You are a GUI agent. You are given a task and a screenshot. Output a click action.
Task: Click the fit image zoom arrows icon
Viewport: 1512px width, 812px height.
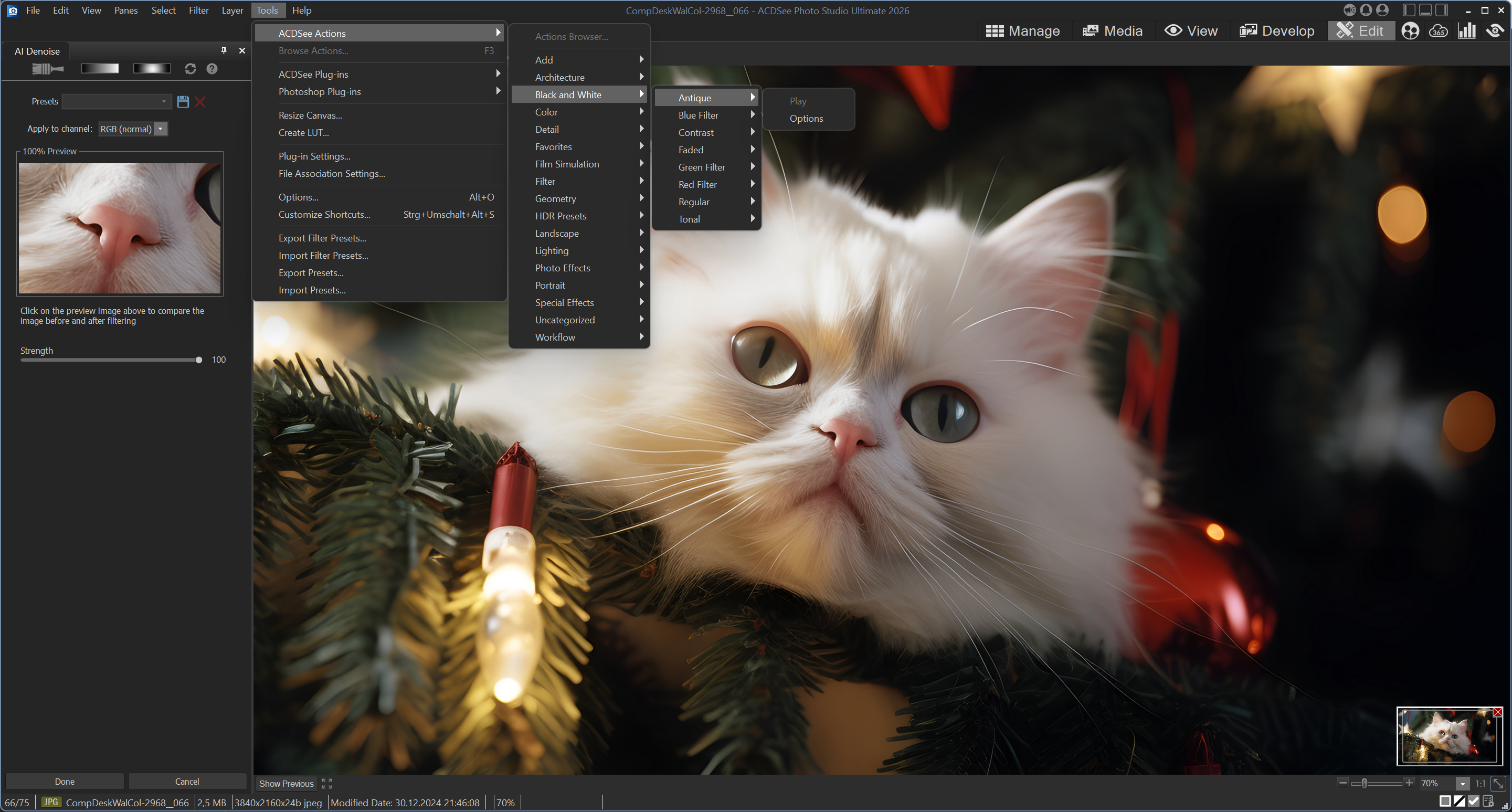pyautogui.click(x=1498, y=783)
